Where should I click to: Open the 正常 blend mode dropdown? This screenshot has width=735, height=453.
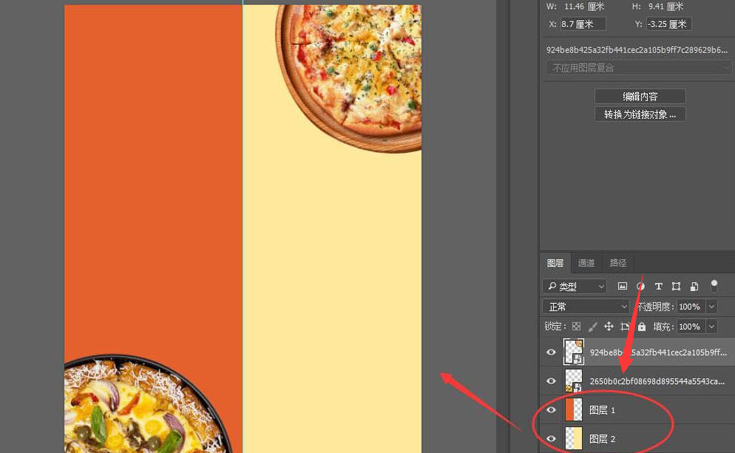[585, 307]
